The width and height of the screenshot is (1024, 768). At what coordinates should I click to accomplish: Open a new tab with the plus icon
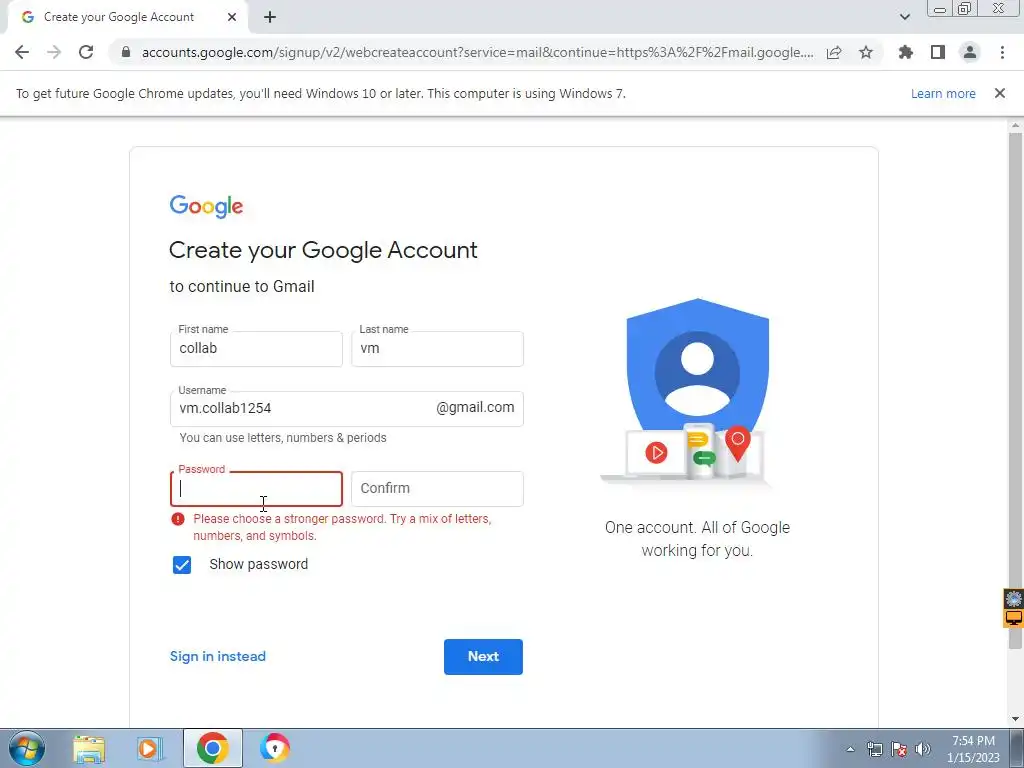pos(270,17)
